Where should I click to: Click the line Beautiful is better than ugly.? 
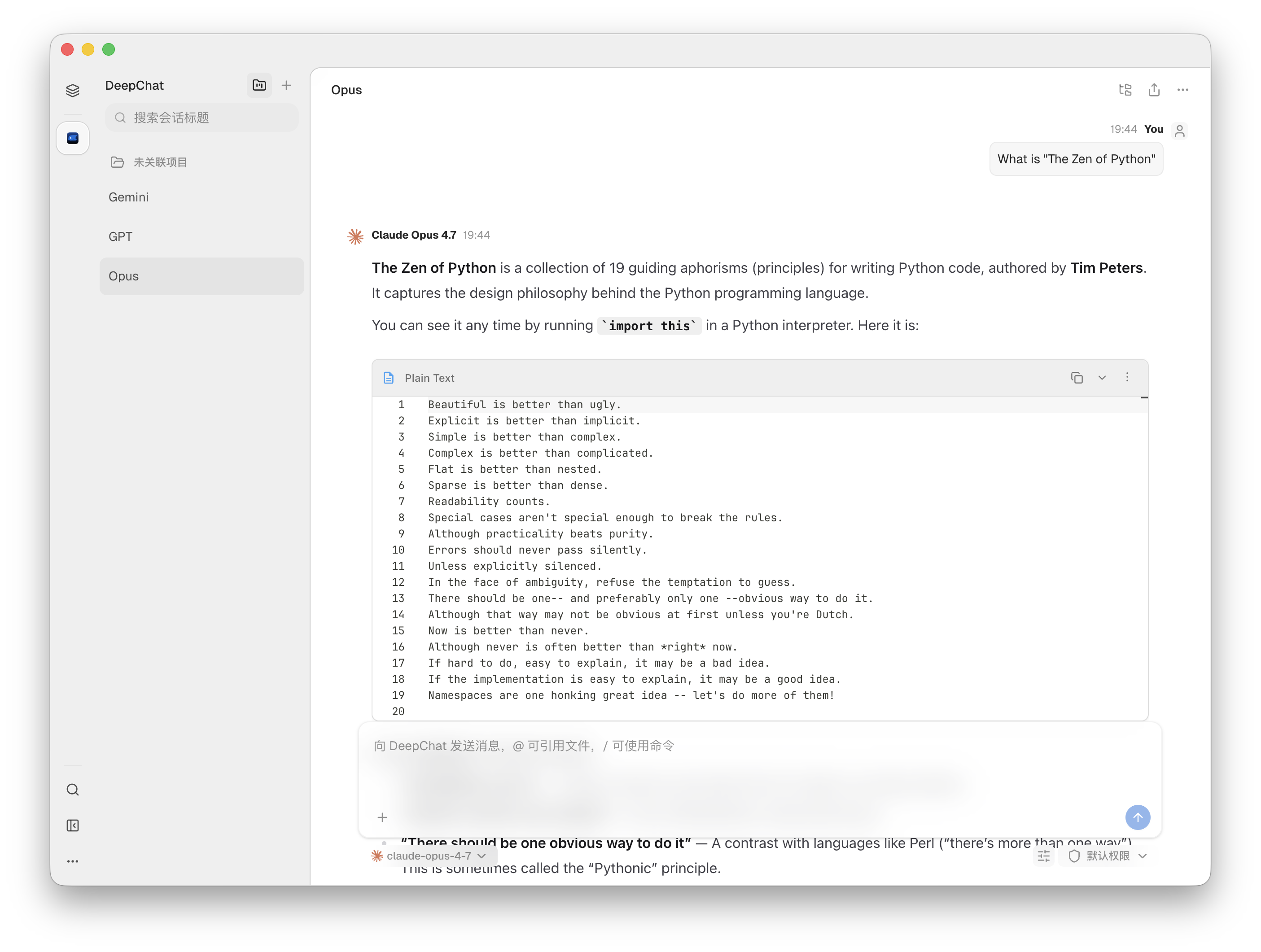coord(525,405)
